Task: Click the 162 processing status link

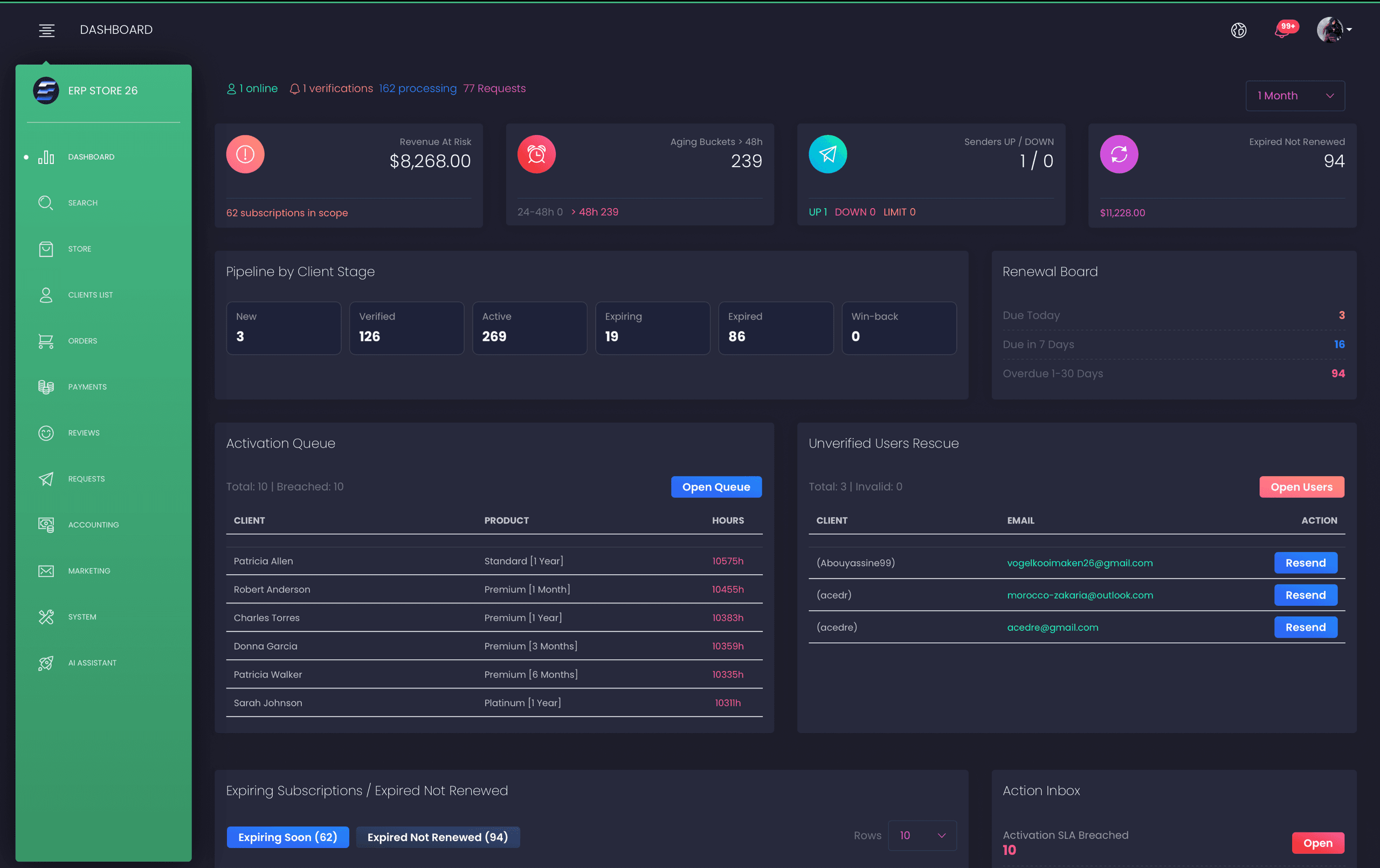Action: click(418, 88)
